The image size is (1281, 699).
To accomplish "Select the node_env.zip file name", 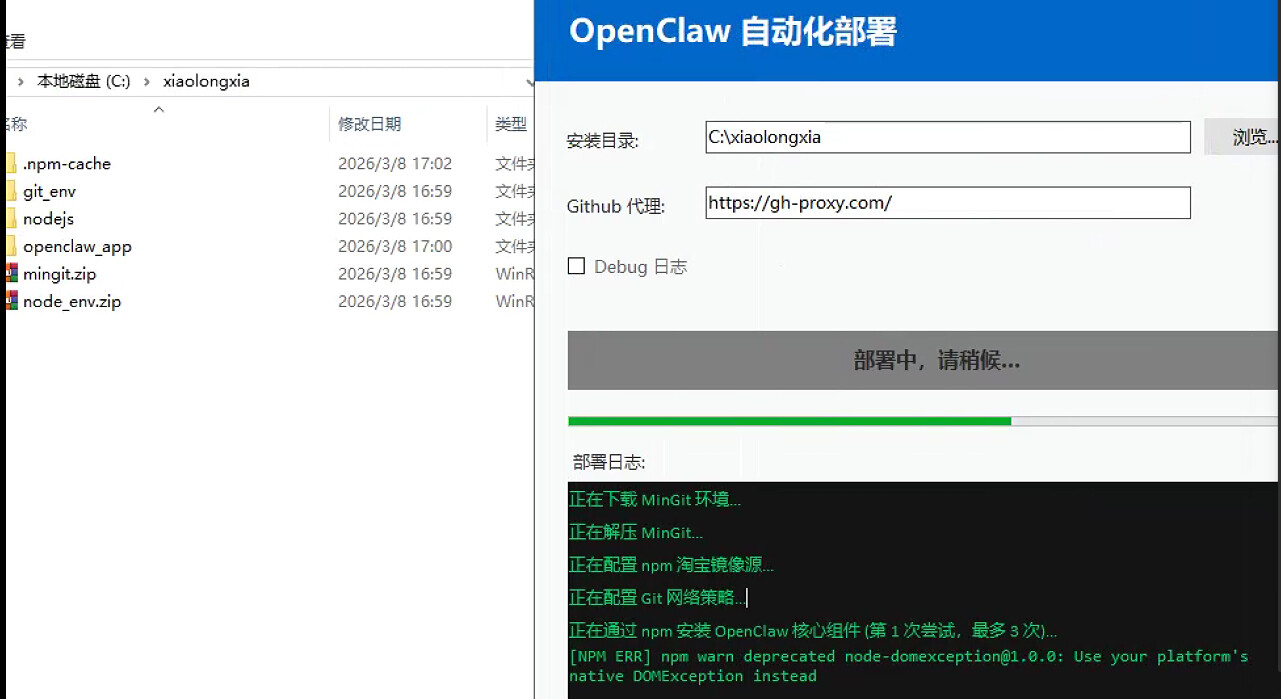I will coord(72,301).
